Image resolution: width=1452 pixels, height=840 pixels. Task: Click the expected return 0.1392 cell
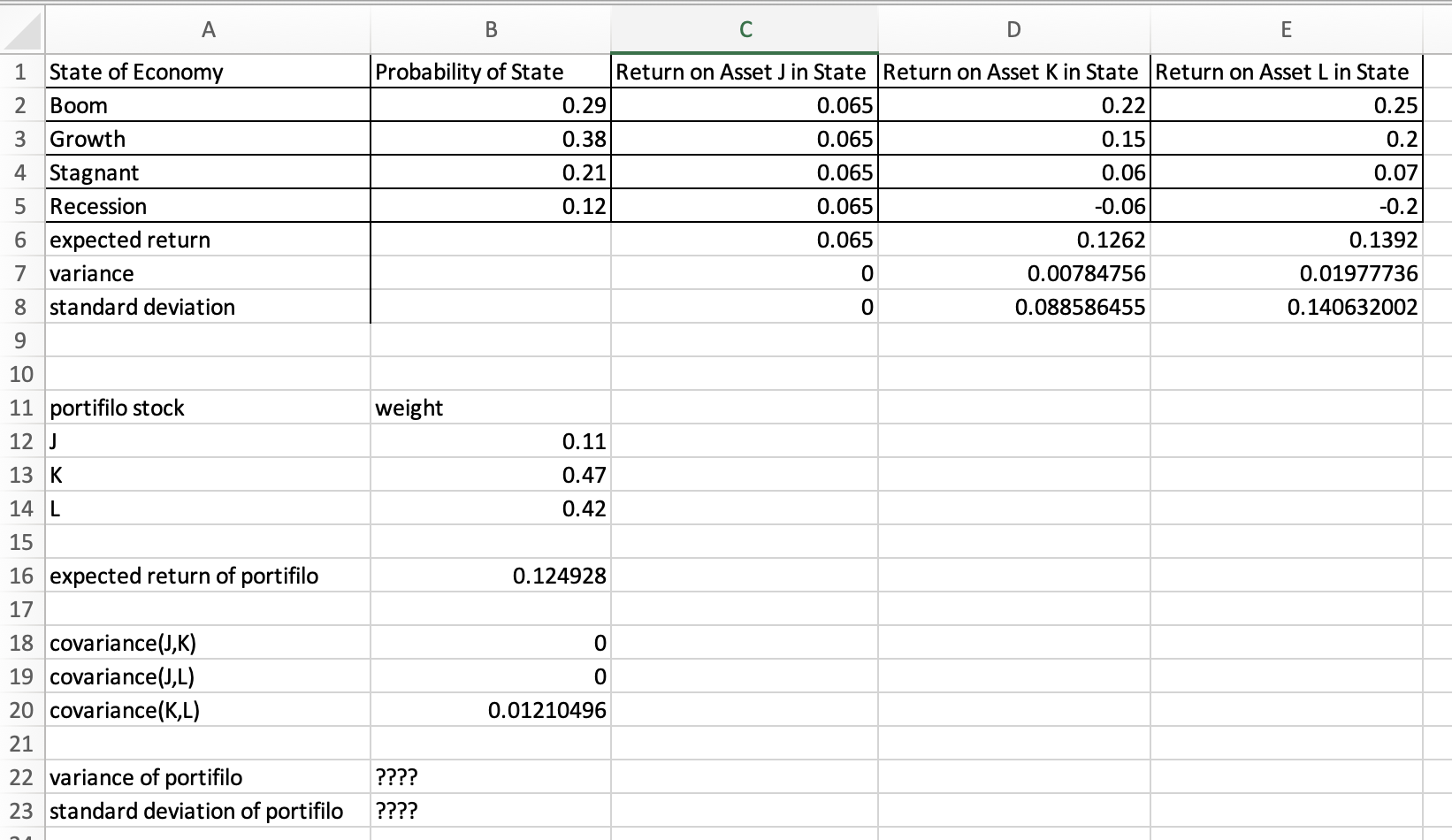point(1285,240)
